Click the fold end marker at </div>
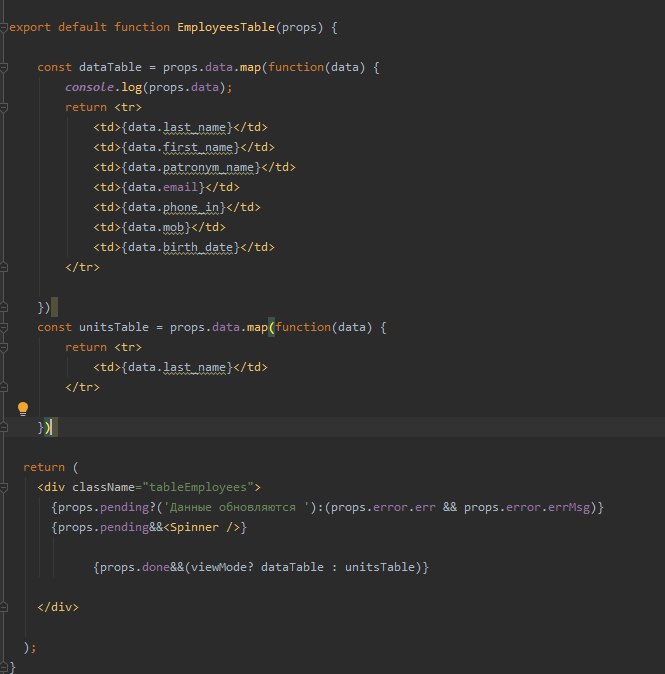Viewport: 665px width, 674px height. click(x=3, y=607)
